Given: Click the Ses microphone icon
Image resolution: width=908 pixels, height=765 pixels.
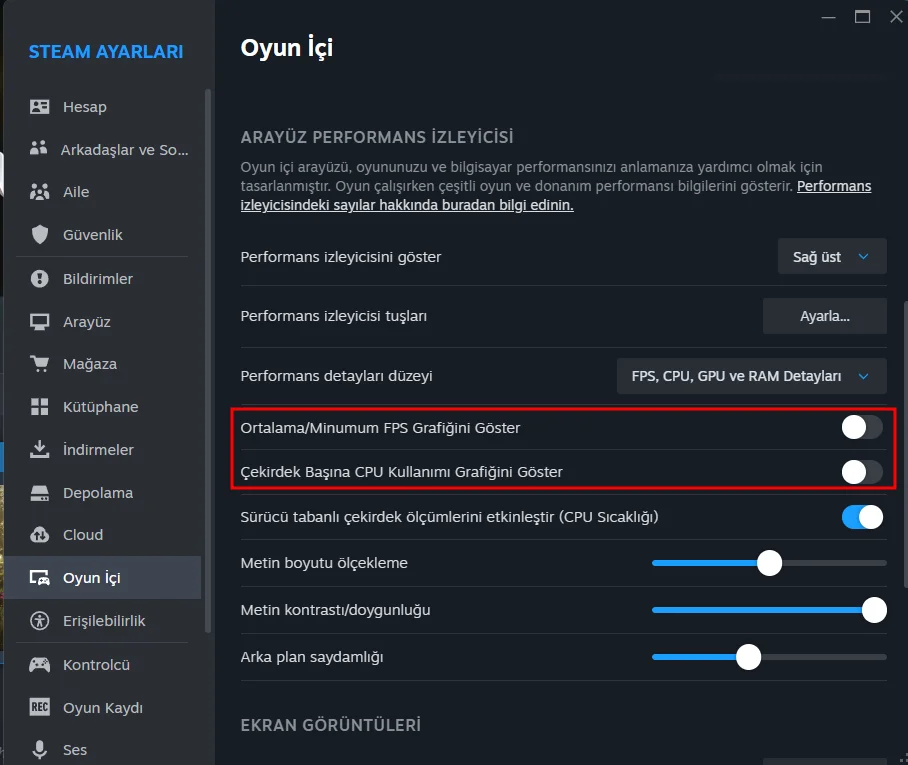Looking at the screenshot, I should click(39, 749).
